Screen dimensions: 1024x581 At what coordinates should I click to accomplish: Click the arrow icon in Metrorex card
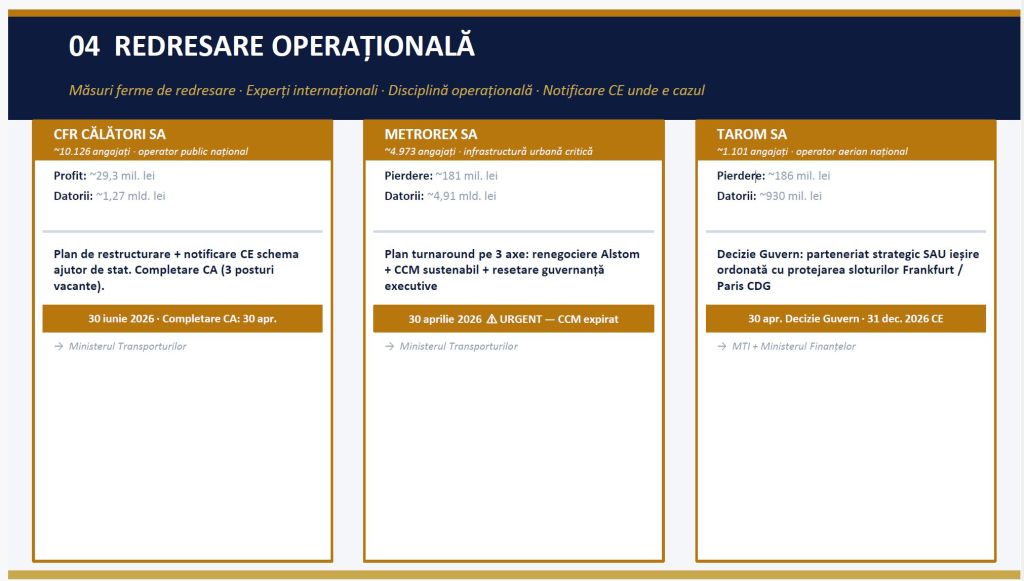pos(390,347)
